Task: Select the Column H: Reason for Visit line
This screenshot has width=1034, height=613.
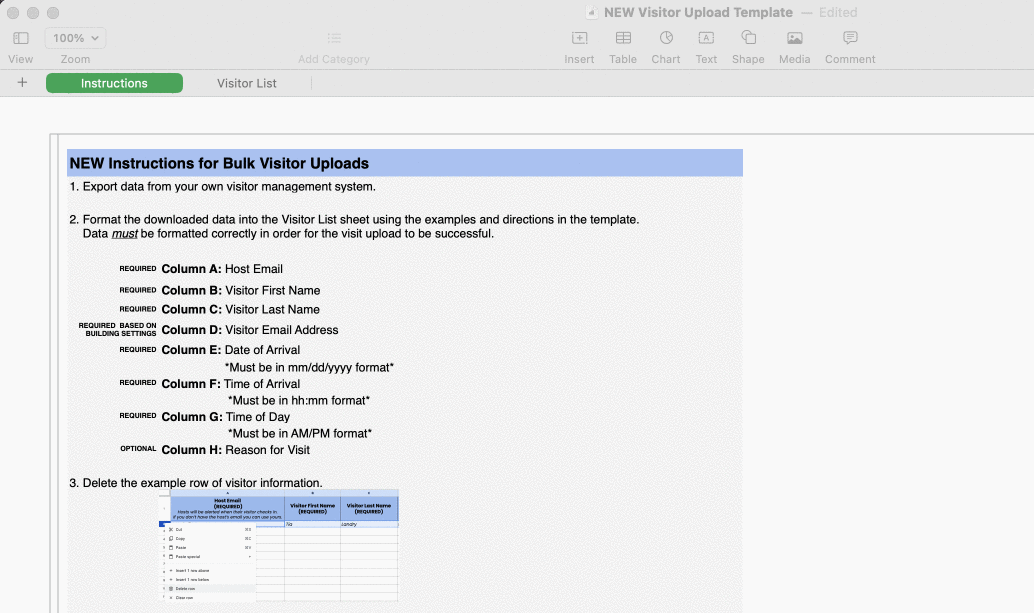Action: pos(235,450)
